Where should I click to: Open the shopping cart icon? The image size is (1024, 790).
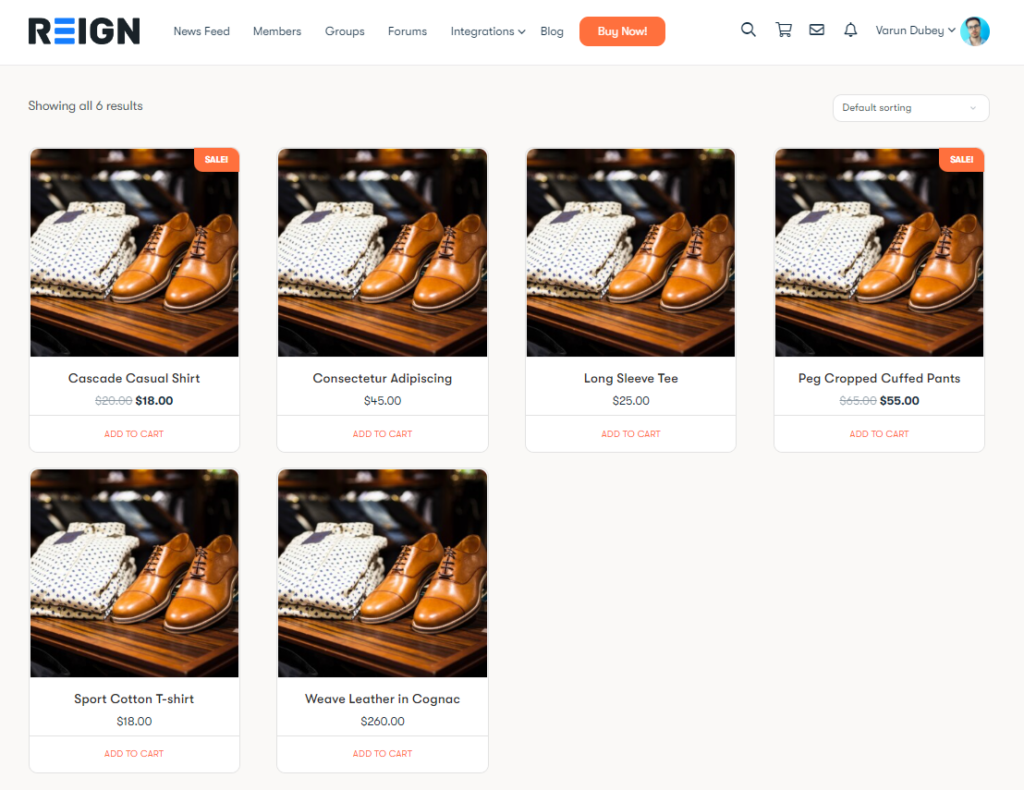pyautogui.click(x=783, y=30)
